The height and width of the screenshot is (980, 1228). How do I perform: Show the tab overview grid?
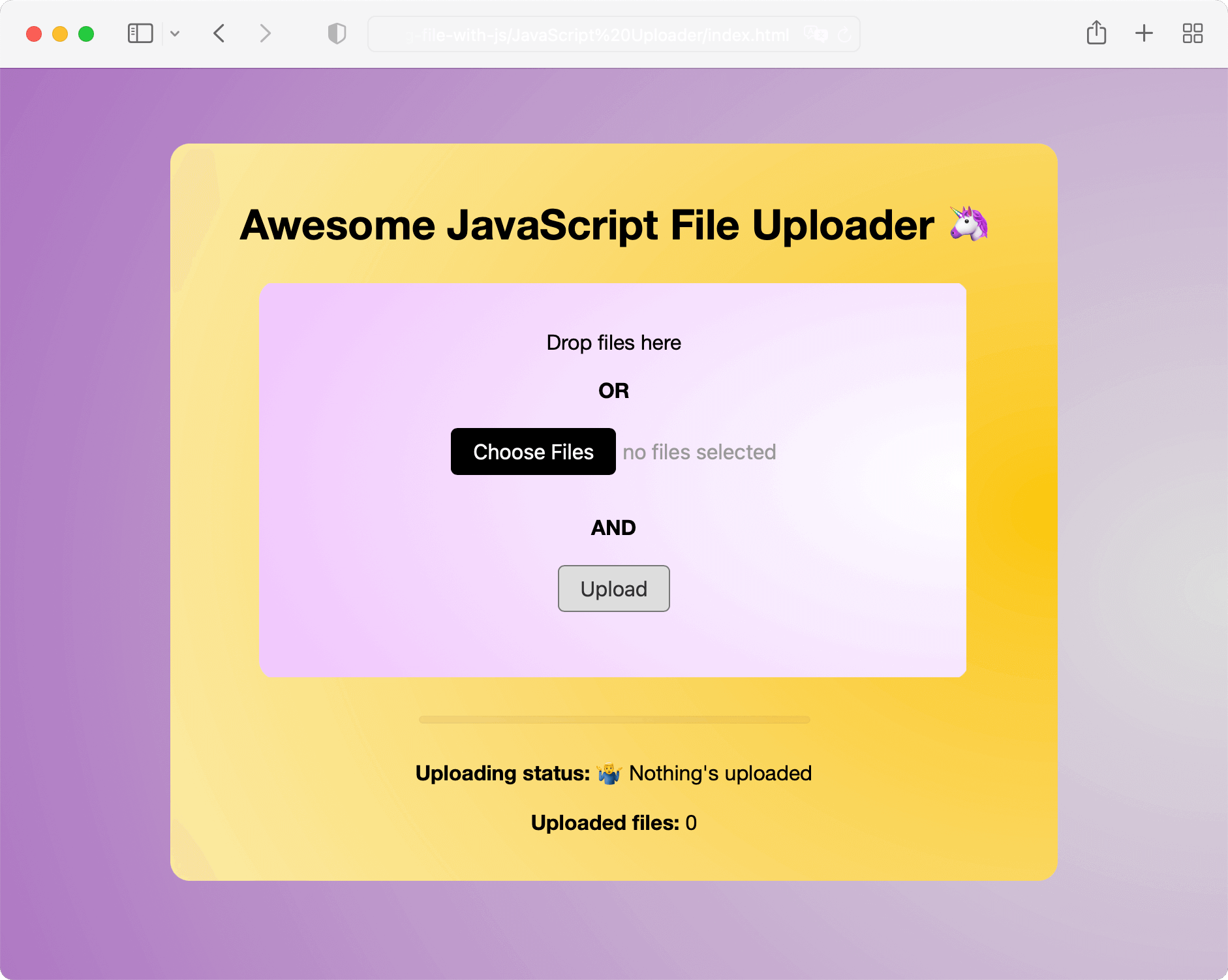click(x=1193, y=33)
